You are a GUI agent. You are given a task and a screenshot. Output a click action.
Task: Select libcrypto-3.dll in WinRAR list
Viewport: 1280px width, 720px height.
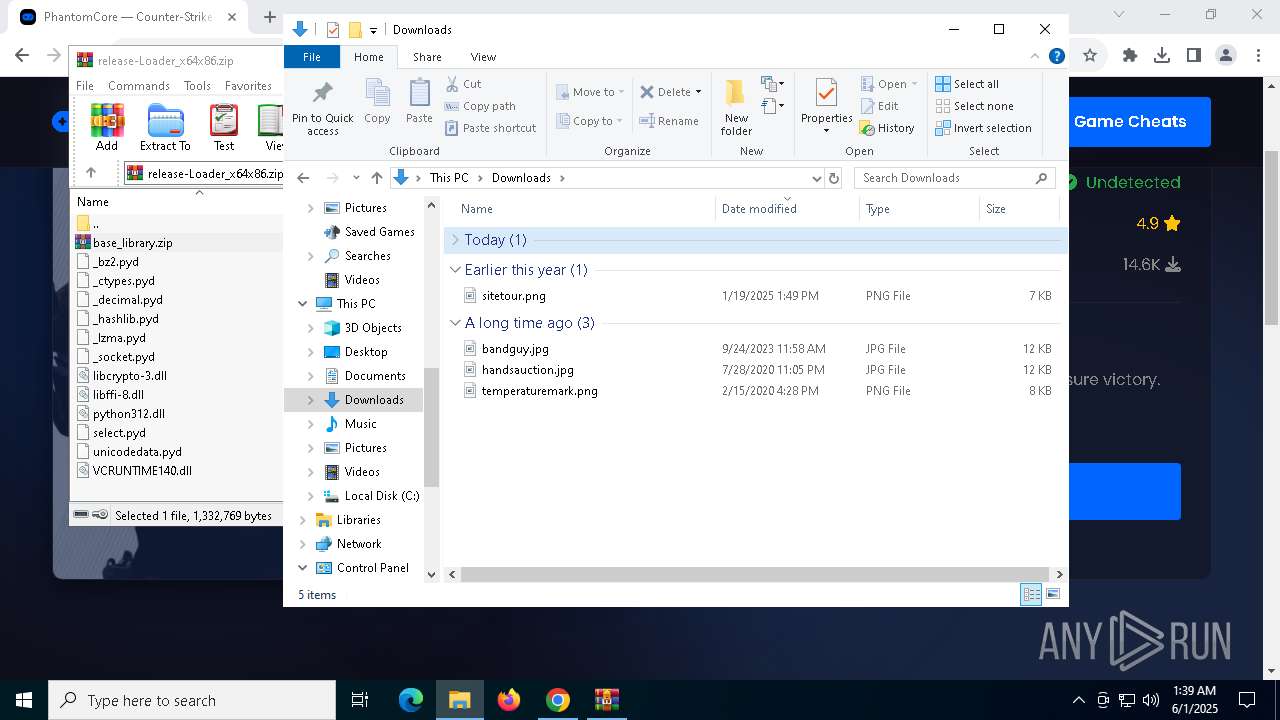point(129,376)
